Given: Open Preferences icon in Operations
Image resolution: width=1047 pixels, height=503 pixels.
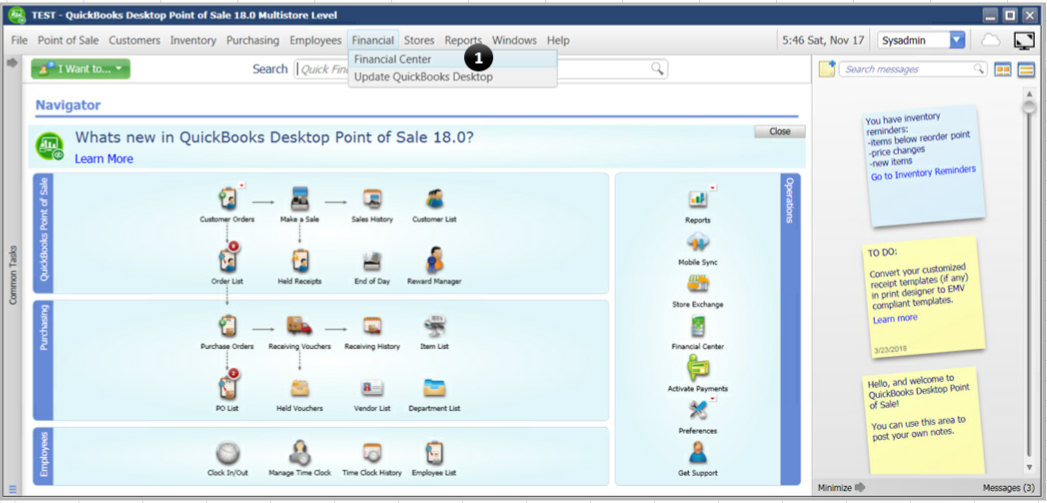Looking at the screenshot, I should tap(698, 410).
